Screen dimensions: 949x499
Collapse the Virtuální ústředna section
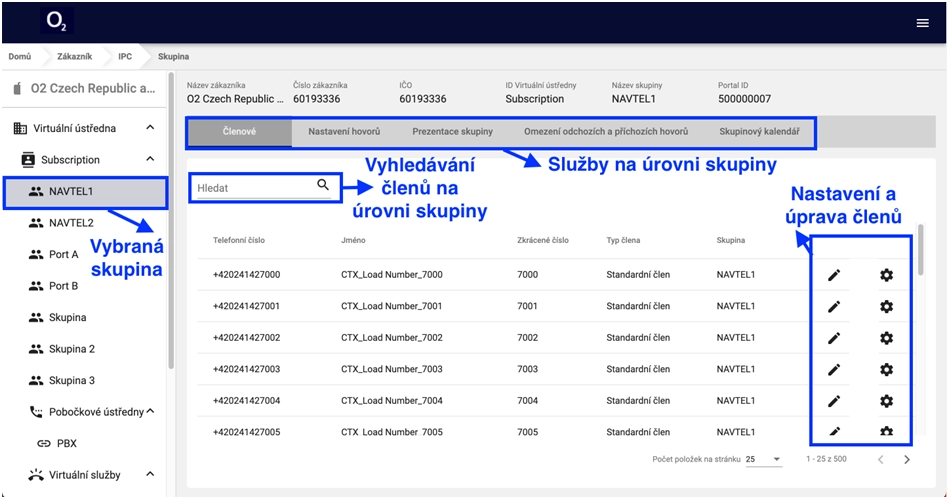click(150, 128)
